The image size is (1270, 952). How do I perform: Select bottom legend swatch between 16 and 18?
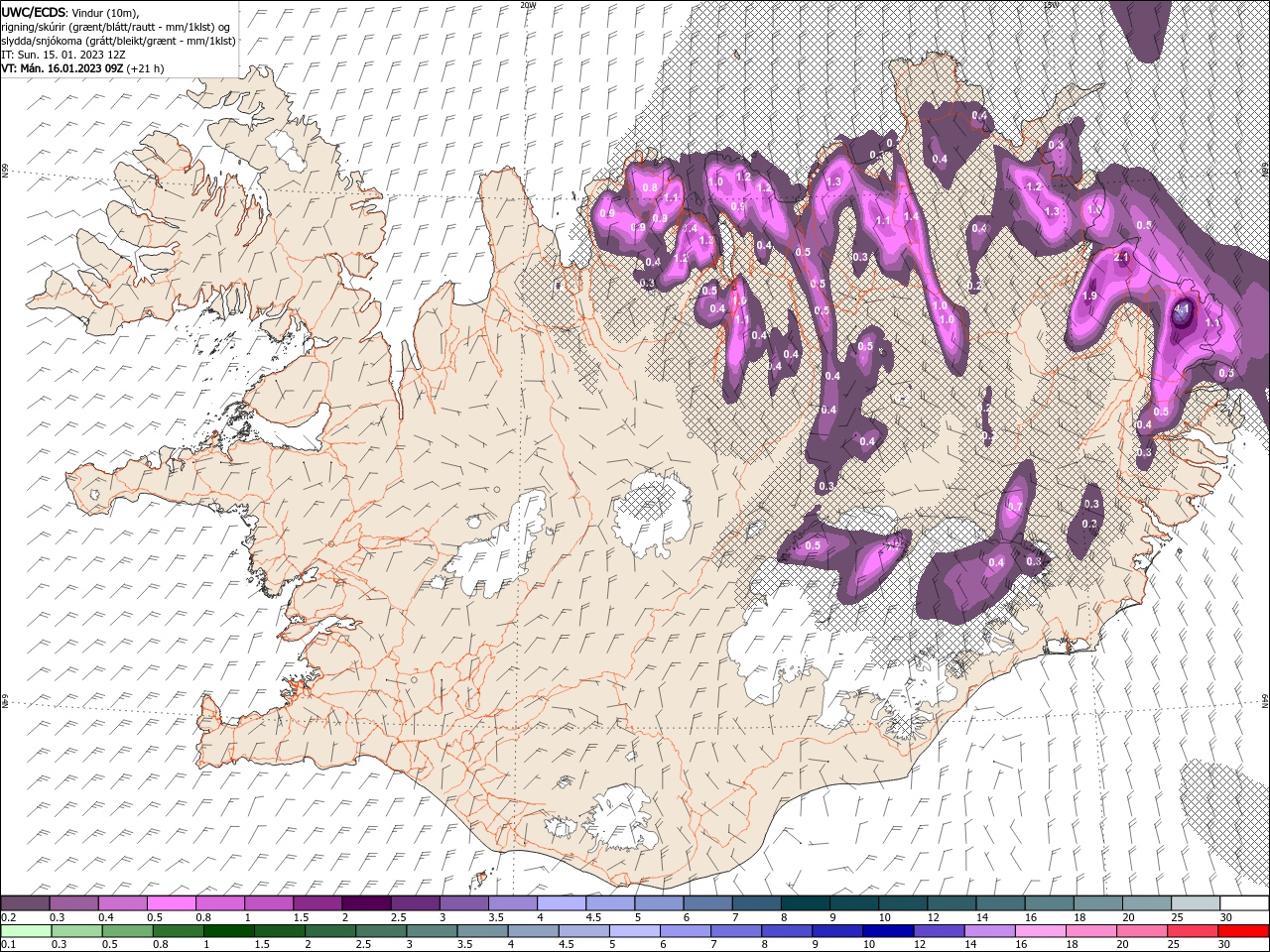1041,931
